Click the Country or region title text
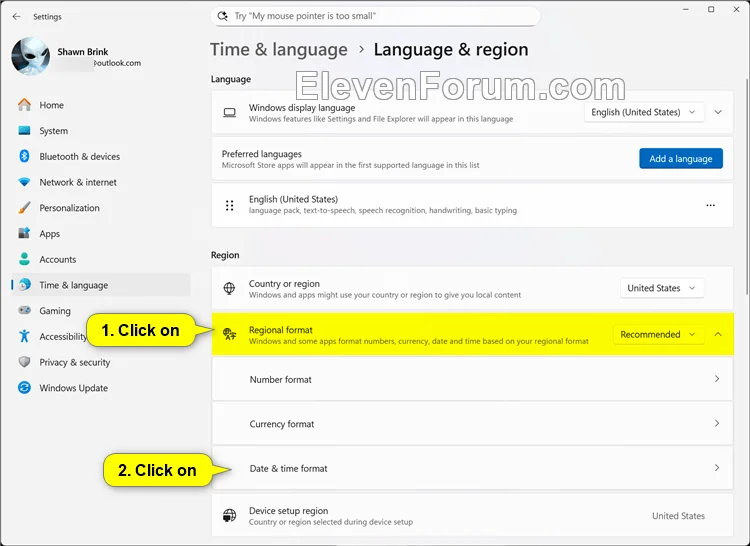The image size is (750, 546). [x=284, y=284]
